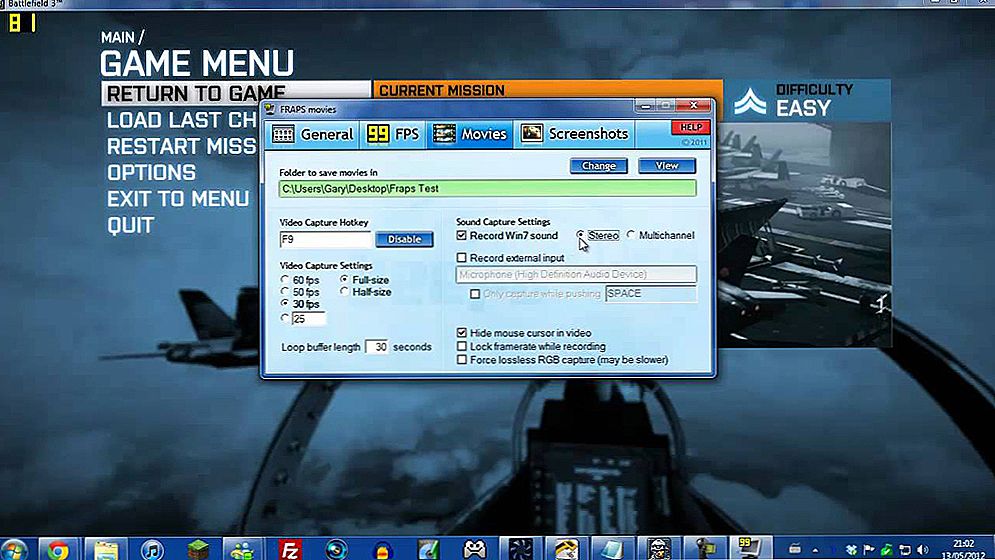The width and height of the screenshot is (995, 560).
Task: Click RESTART MISSION in game menu
Action: [181, 147]
